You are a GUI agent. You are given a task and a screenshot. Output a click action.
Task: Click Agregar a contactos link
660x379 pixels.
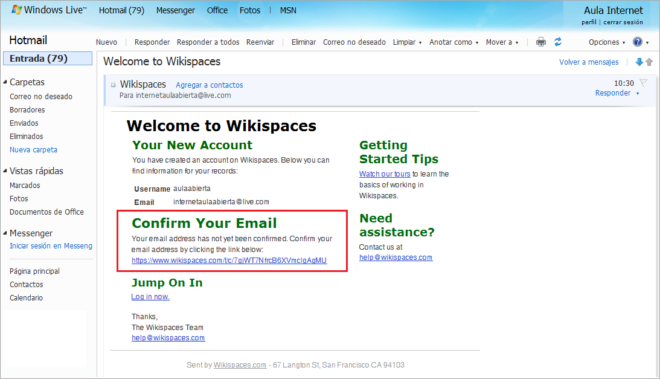(x=209, y=85)
